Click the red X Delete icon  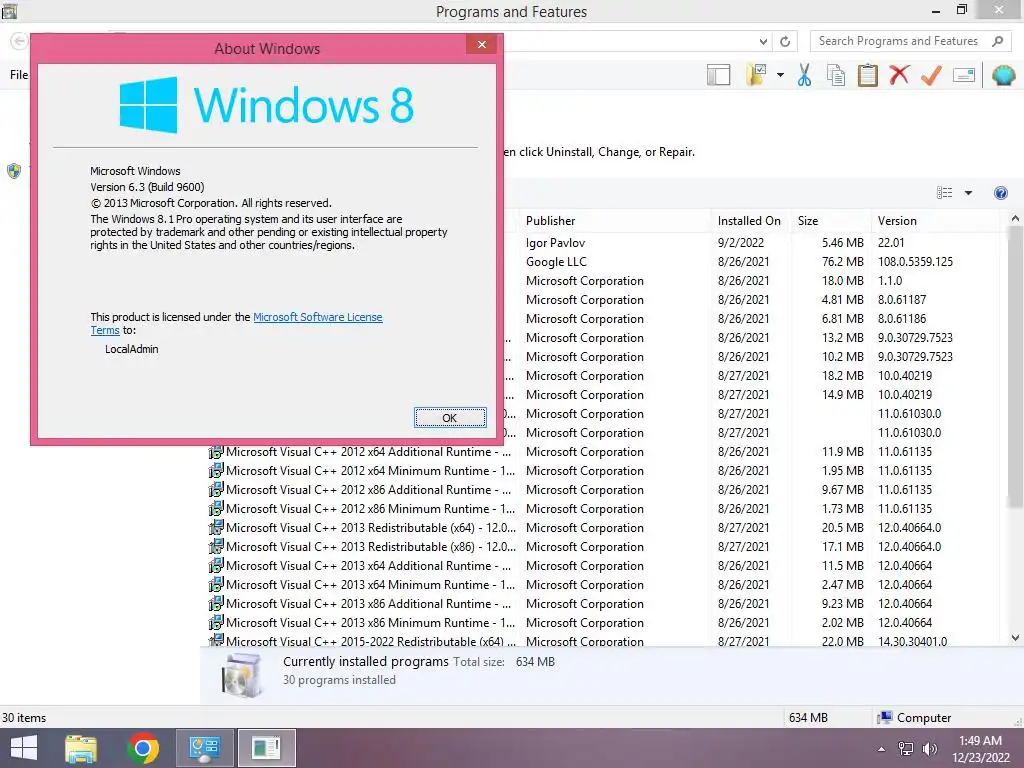click(899, 75)
